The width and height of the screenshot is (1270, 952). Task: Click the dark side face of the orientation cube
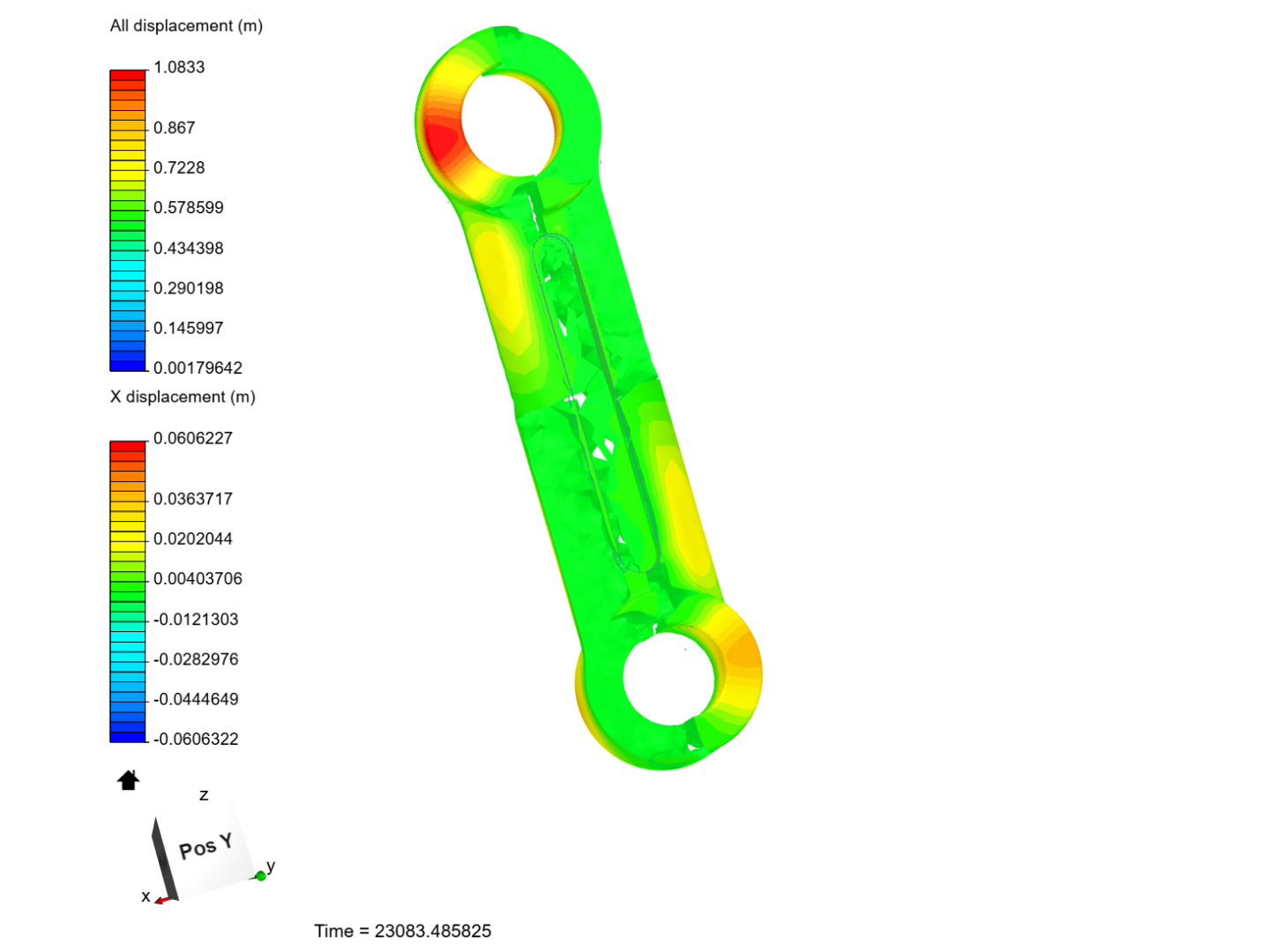click(165, 859)
